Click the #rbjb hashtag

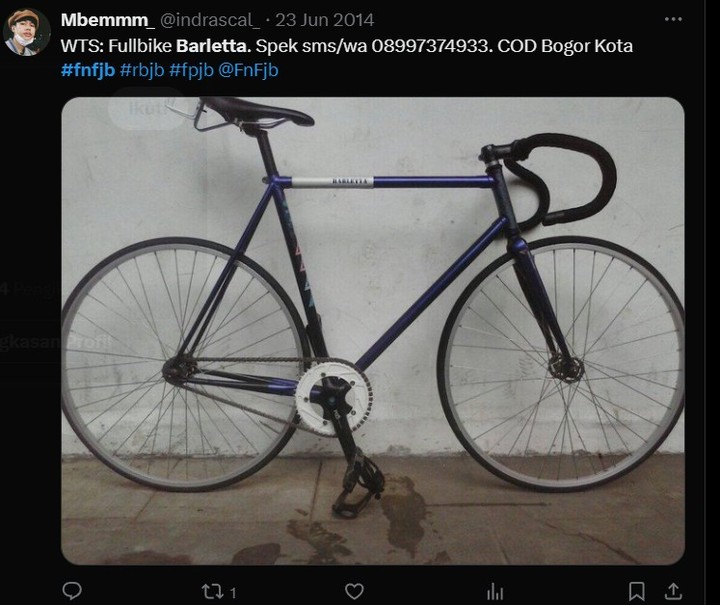(x=142, y=70)
